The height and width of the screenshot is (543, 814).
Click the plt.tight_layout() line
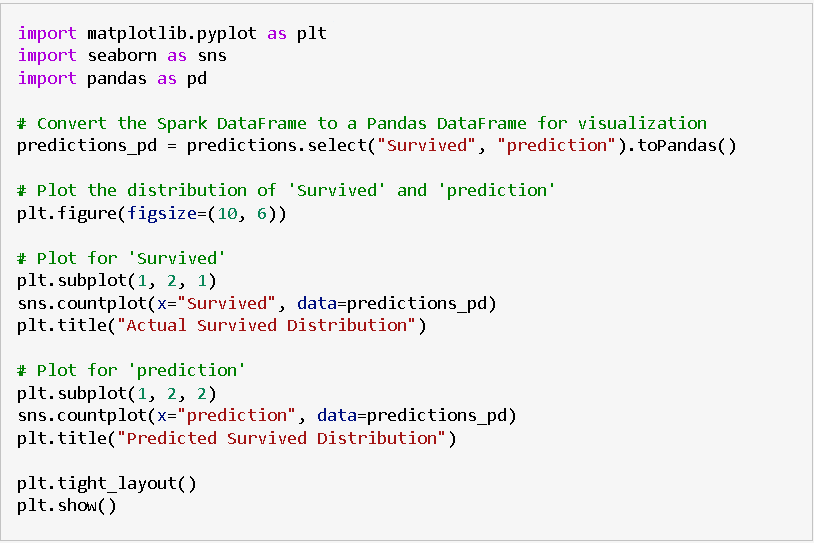(x=107, y=483)
